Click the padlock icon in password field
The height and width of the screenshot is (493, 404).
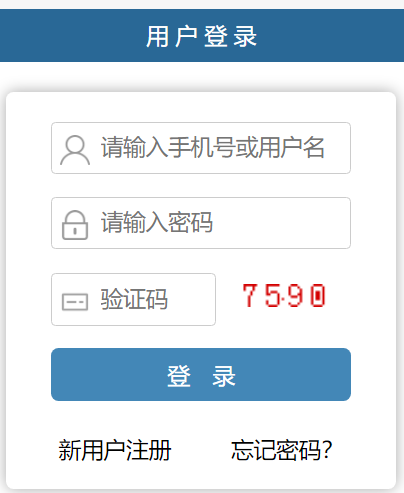point(75,225)
